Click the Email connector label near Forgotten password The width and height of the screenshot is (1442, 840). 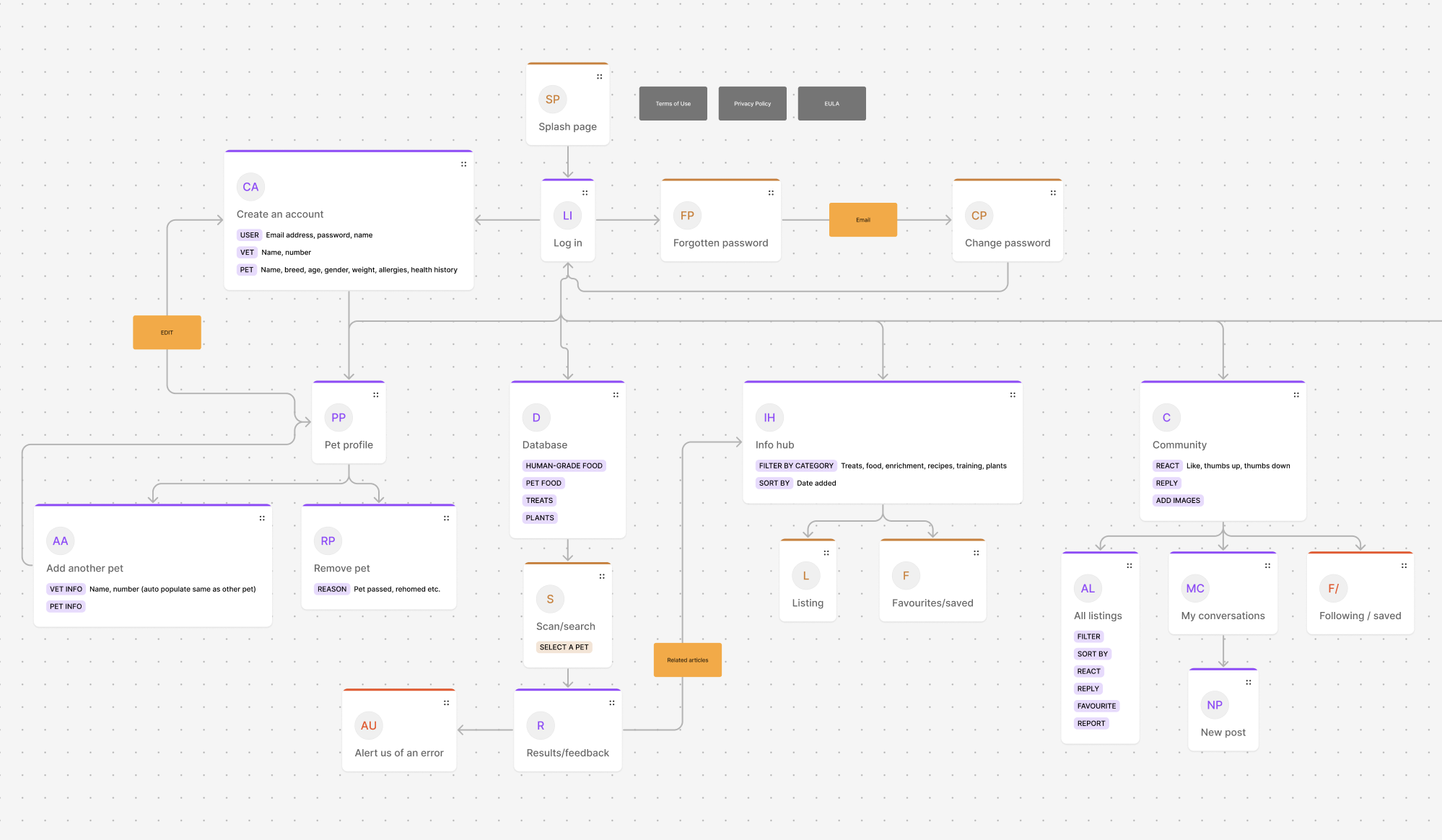pos(863,219)
